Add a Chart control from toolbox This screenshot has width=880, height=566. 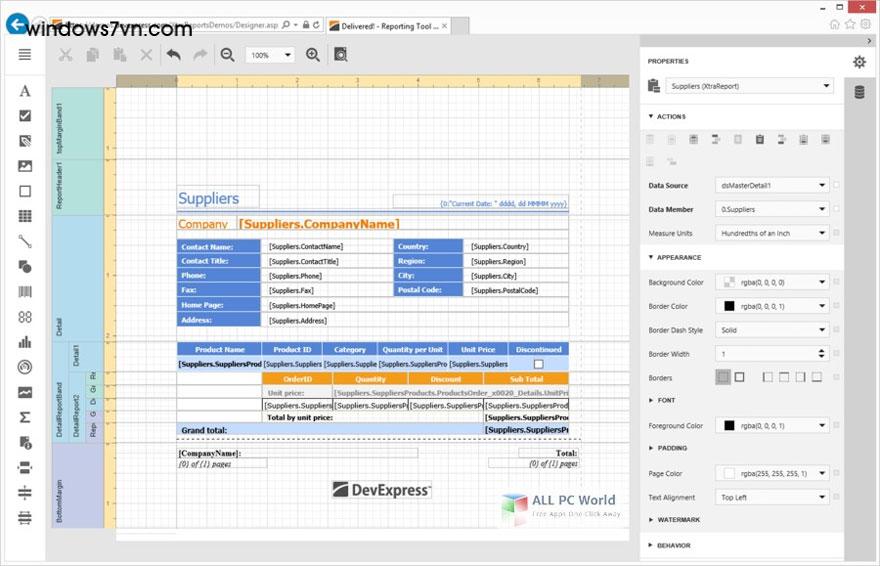pos(25,342)
